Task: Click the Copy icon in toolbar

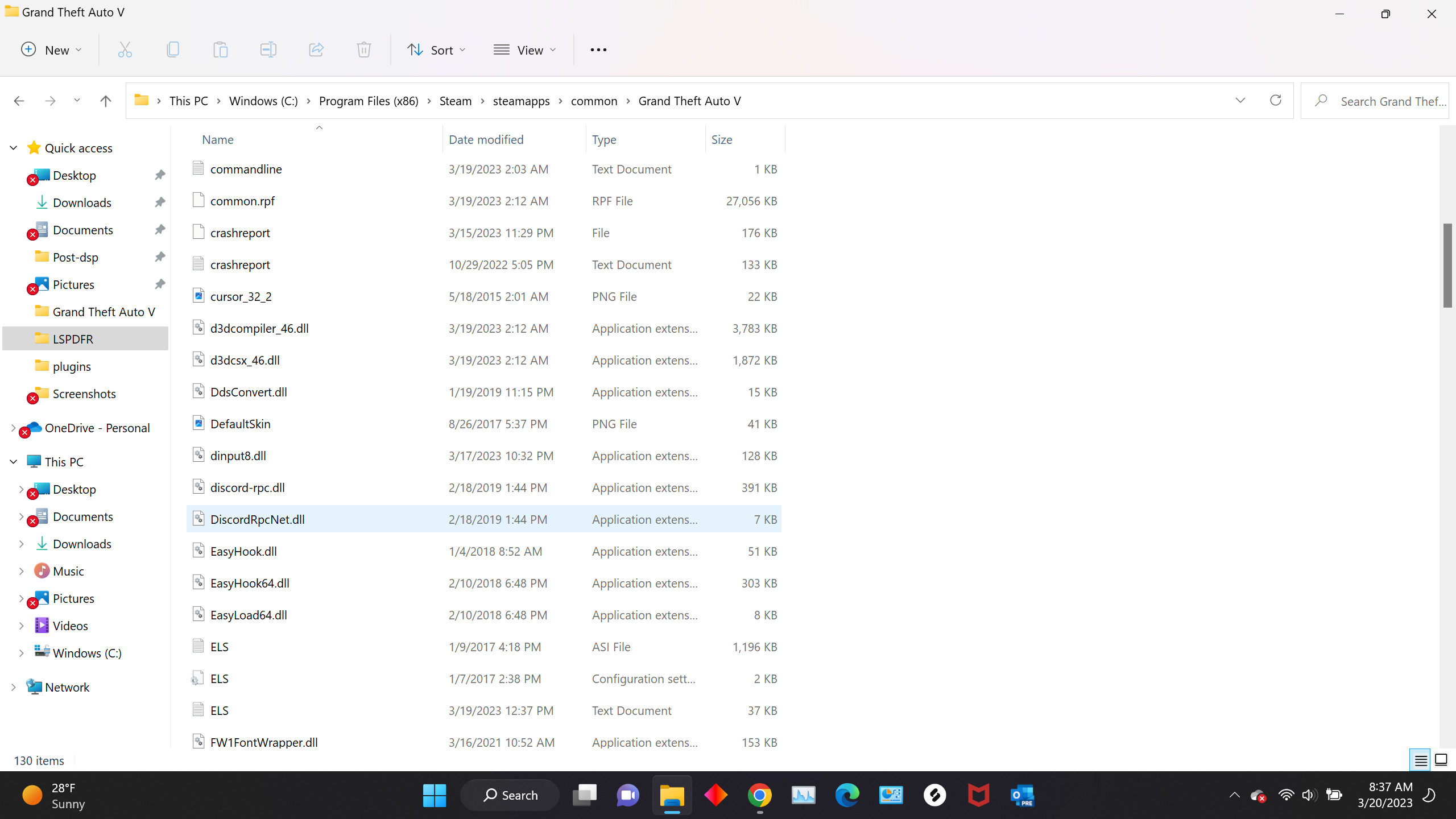Action: (x=173, y=50)
